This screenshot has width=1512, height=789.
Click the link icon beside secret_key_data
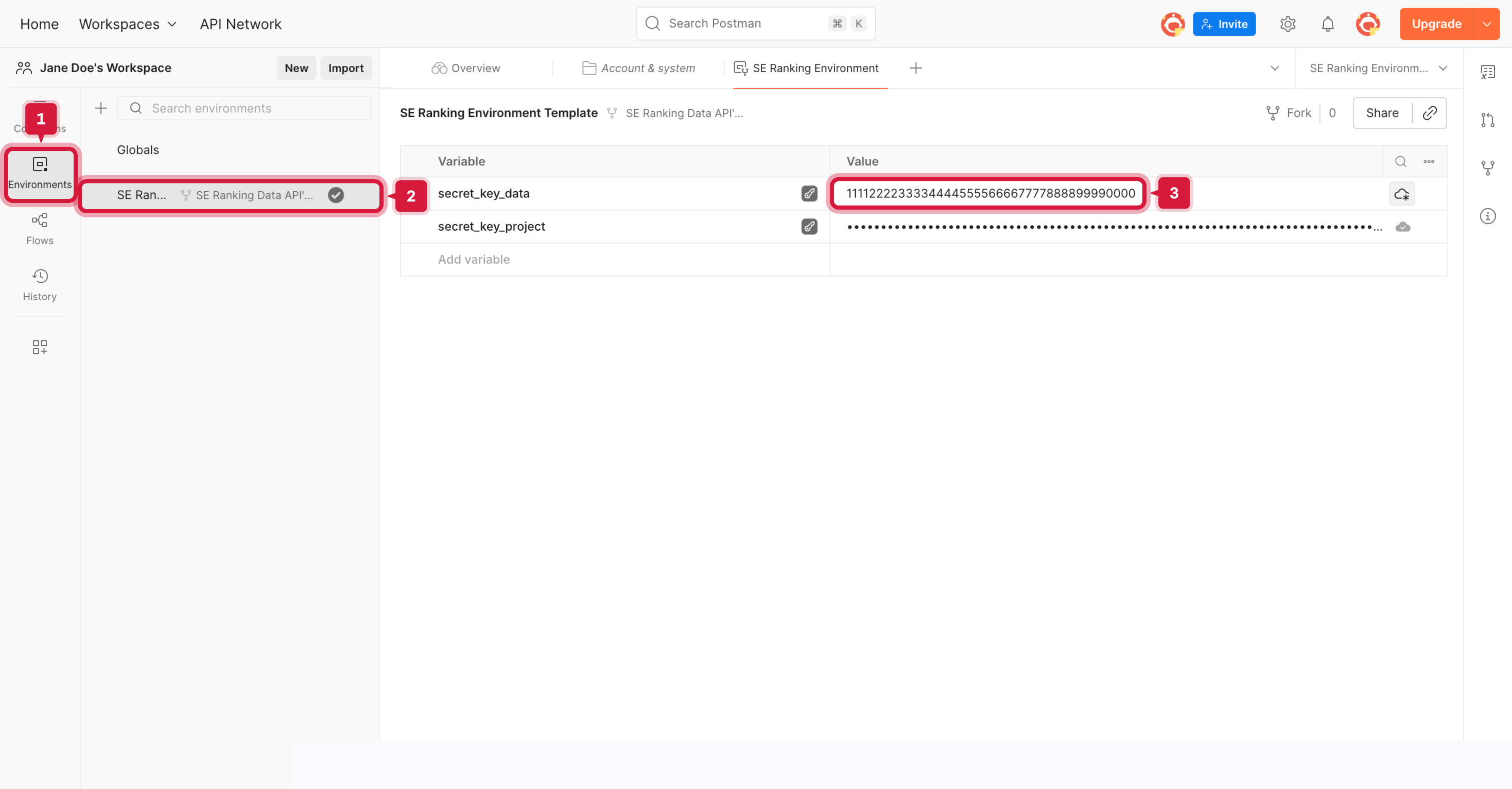pos(809,194)
